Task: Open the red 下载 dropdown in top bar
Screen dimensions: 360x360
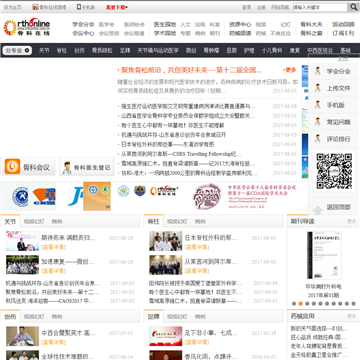Action: pos(117,7)
